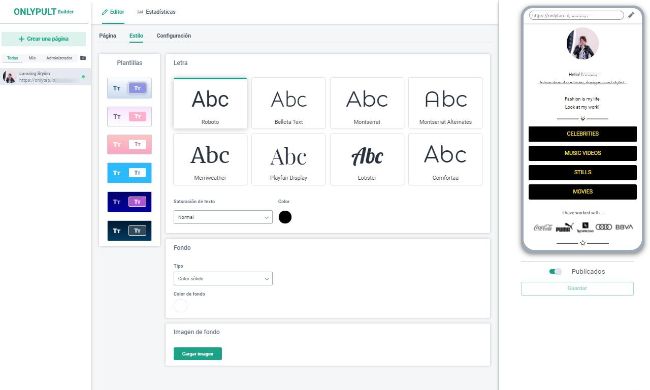Open the black text color swatch
650x390 pixels.
click(285, 217)
